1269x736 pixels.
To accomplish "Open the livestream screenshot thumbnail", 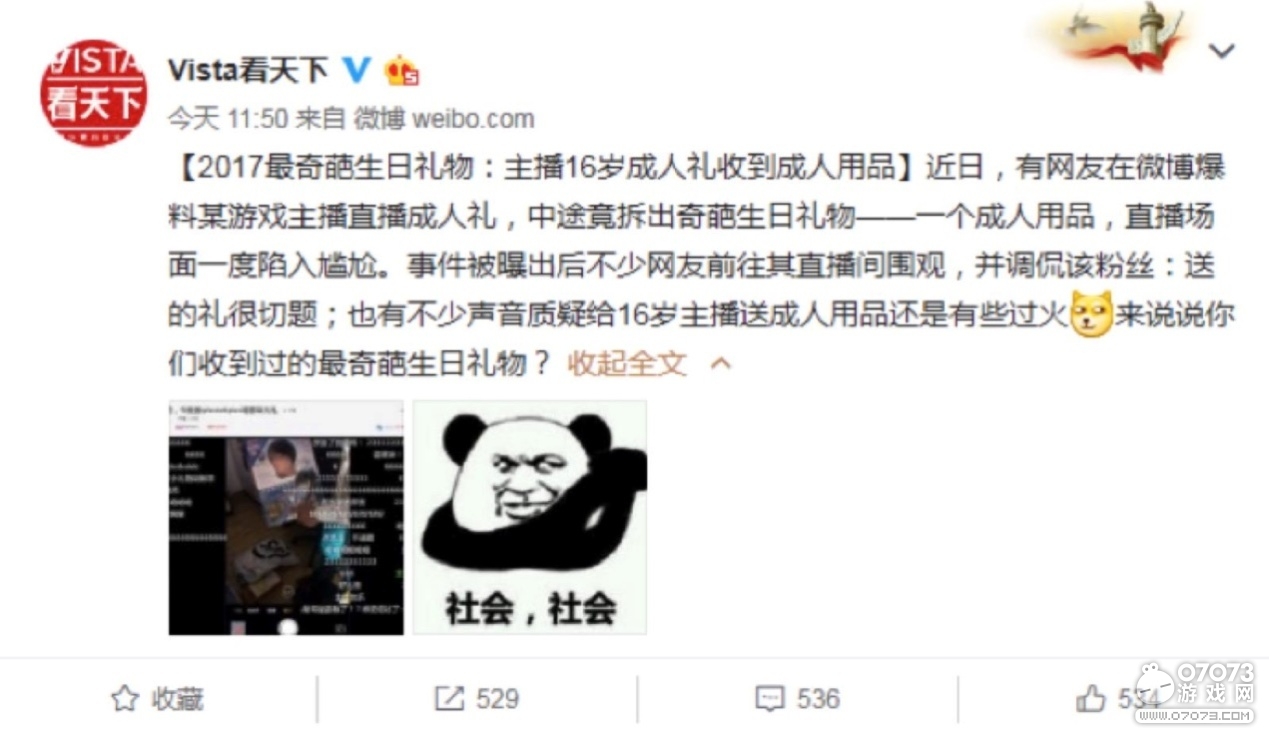I will tap(286, 518).
